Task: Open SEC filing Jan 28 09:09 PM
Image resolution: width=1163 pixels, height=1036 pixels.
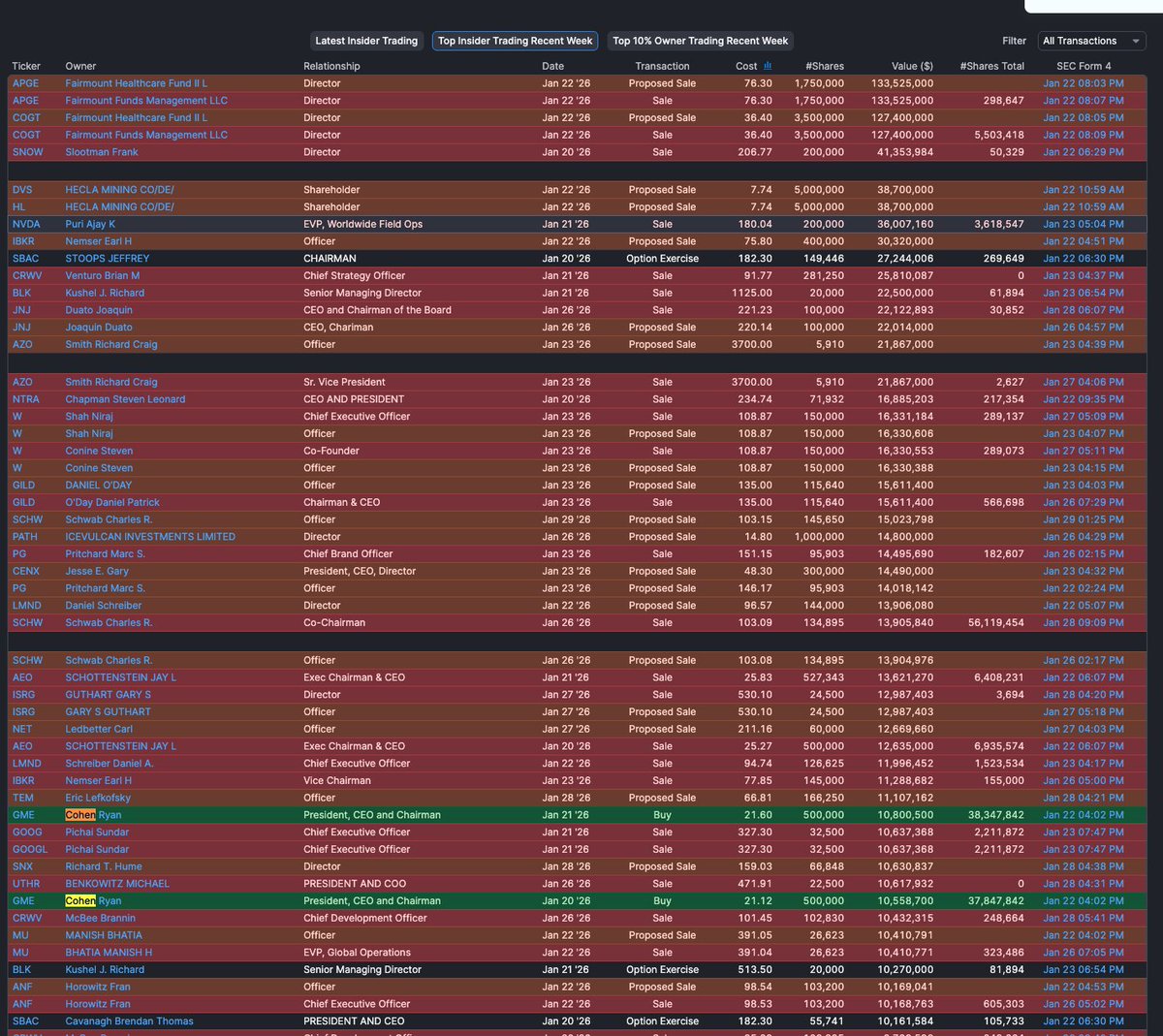Action: 1084,623
